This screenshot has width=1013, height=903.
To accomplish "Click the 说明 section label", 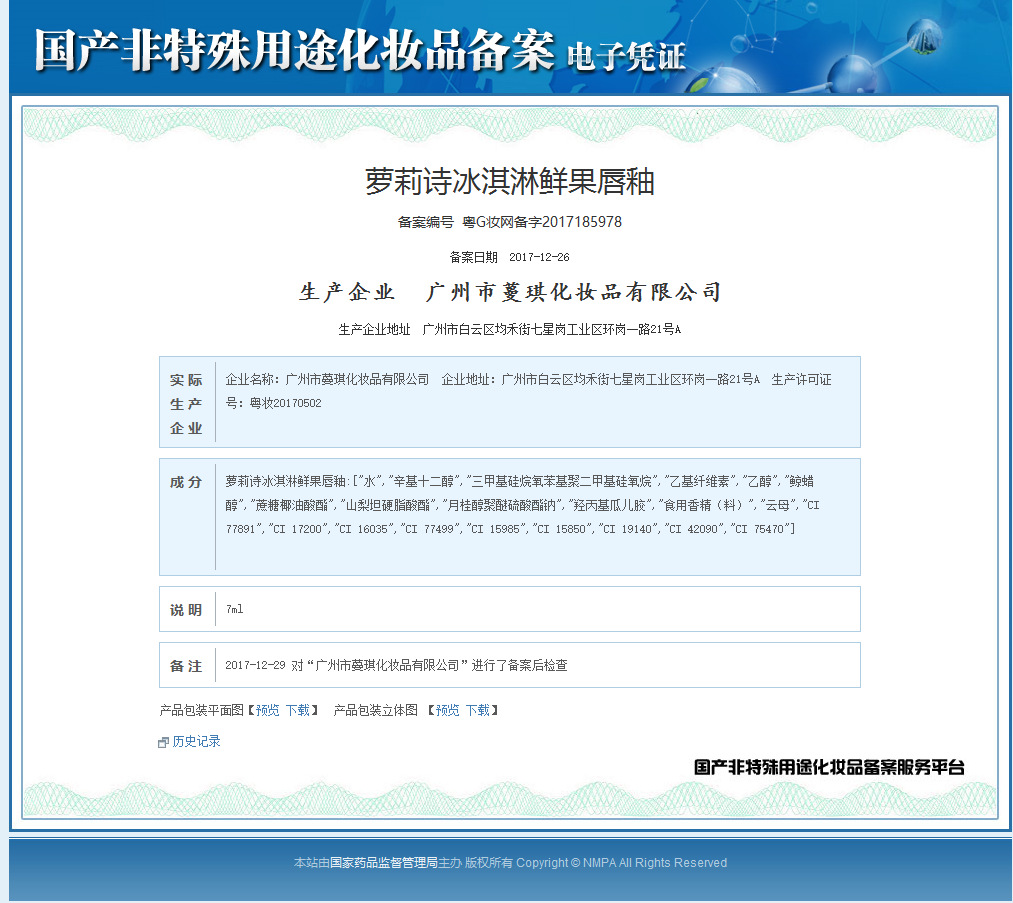I will tap(186, 610).
